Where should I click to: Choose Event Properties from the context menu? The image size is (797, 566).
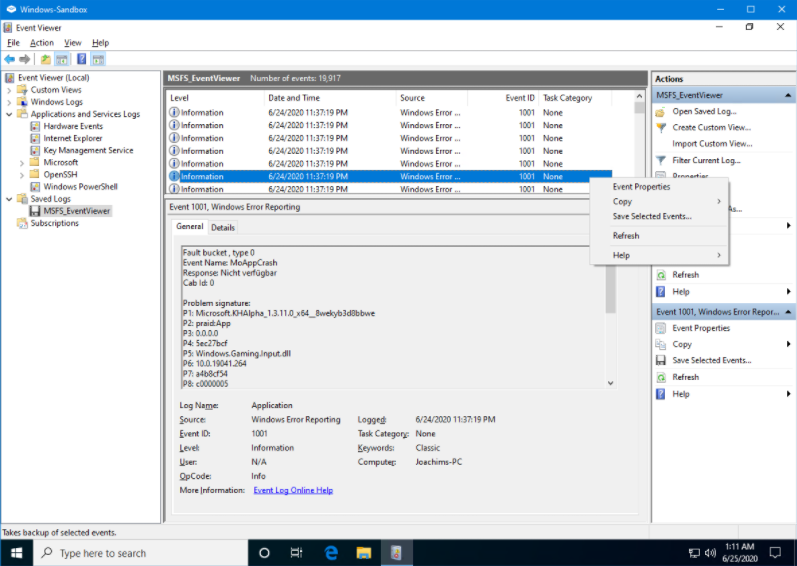click(641, 187)
